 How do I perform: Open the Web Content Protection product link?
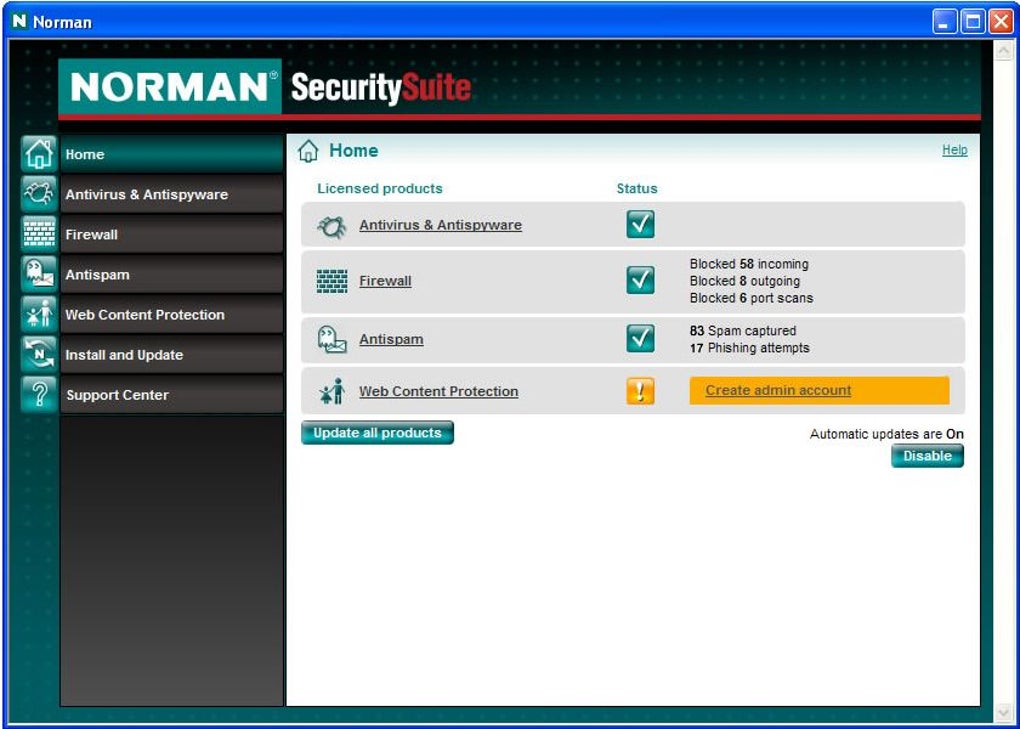click(x=438, y=391)
